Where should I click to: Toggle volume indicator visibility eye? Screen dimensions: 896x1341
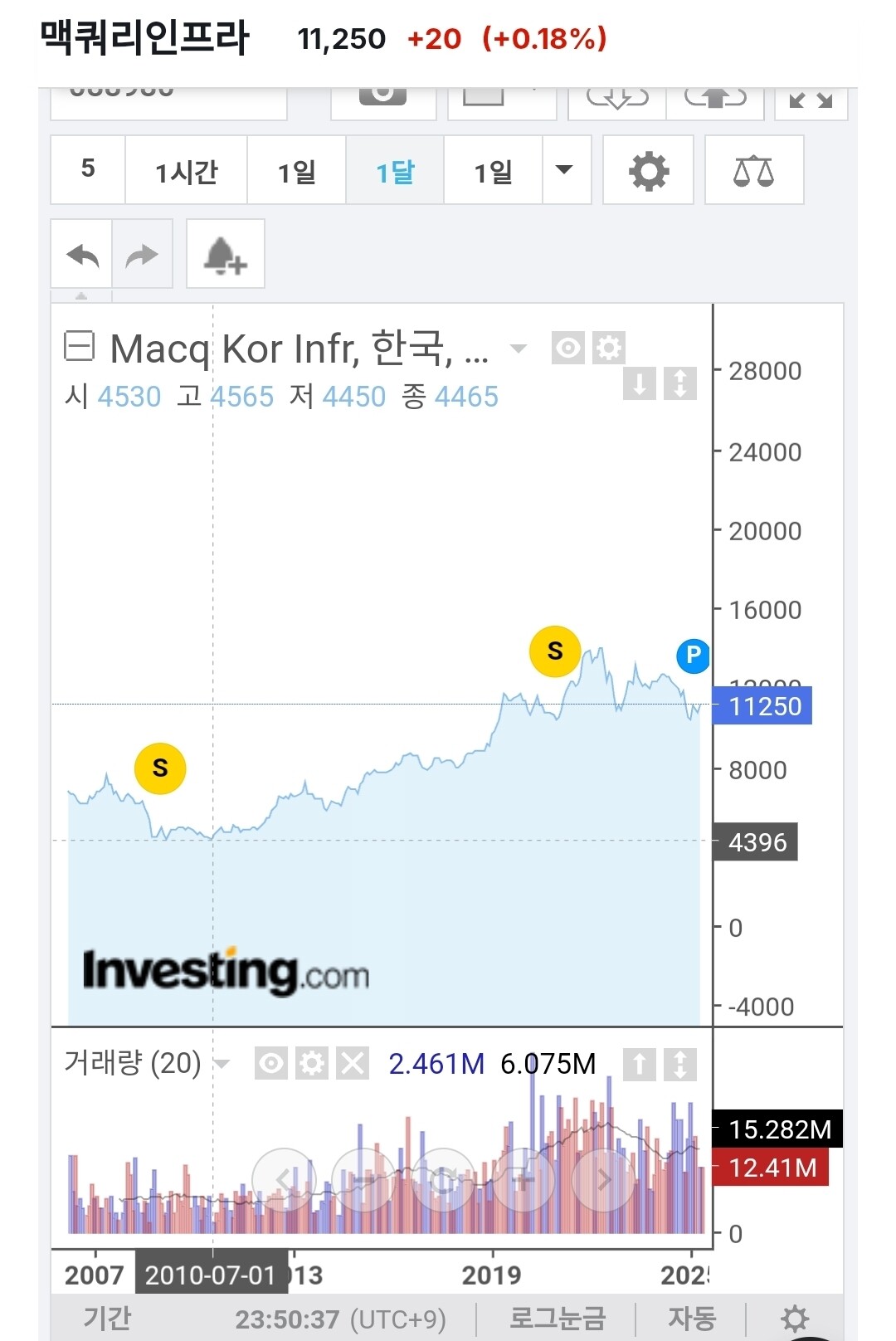[271, 1063]
